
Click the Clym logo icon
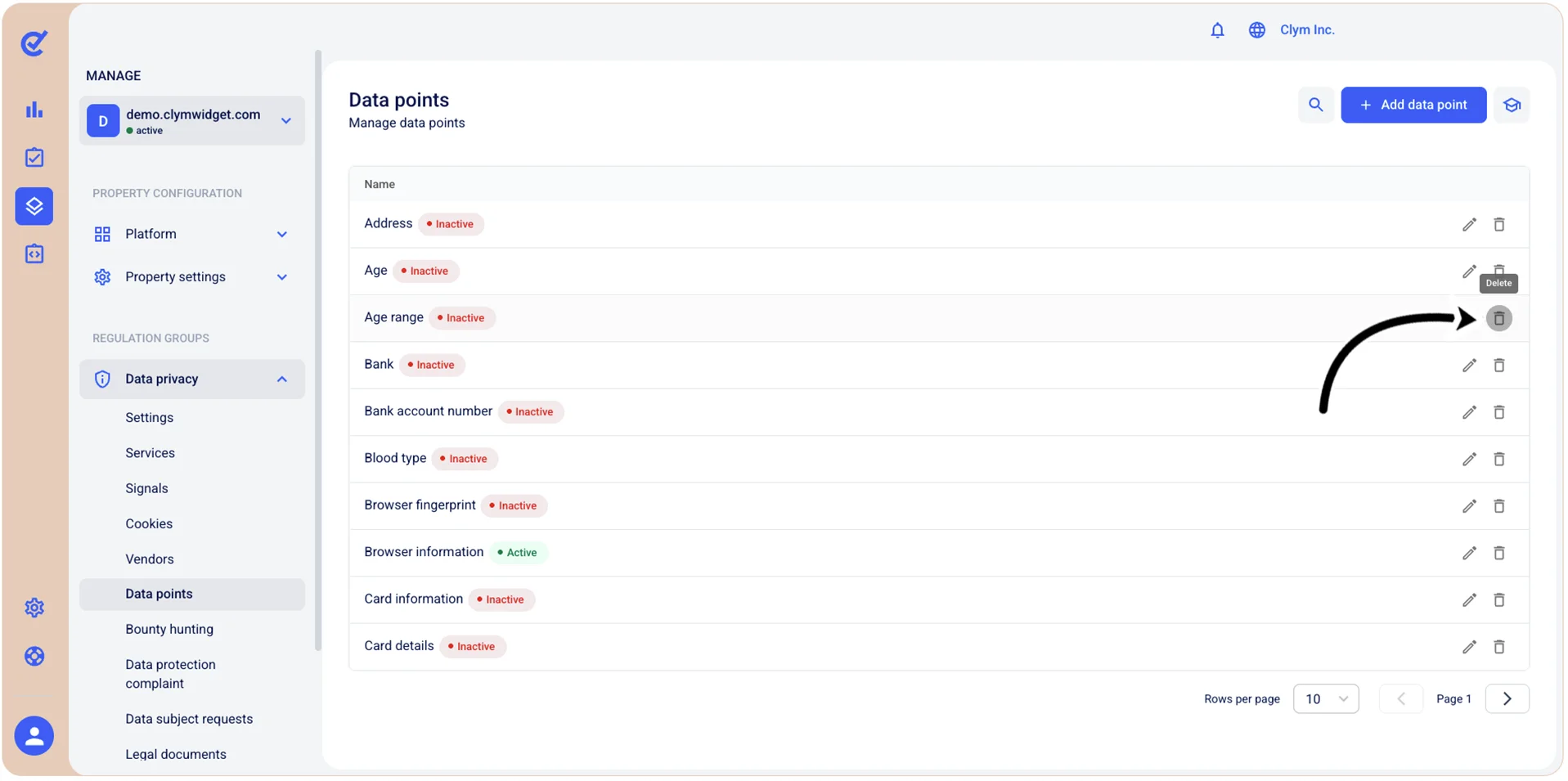click(34, 43)
